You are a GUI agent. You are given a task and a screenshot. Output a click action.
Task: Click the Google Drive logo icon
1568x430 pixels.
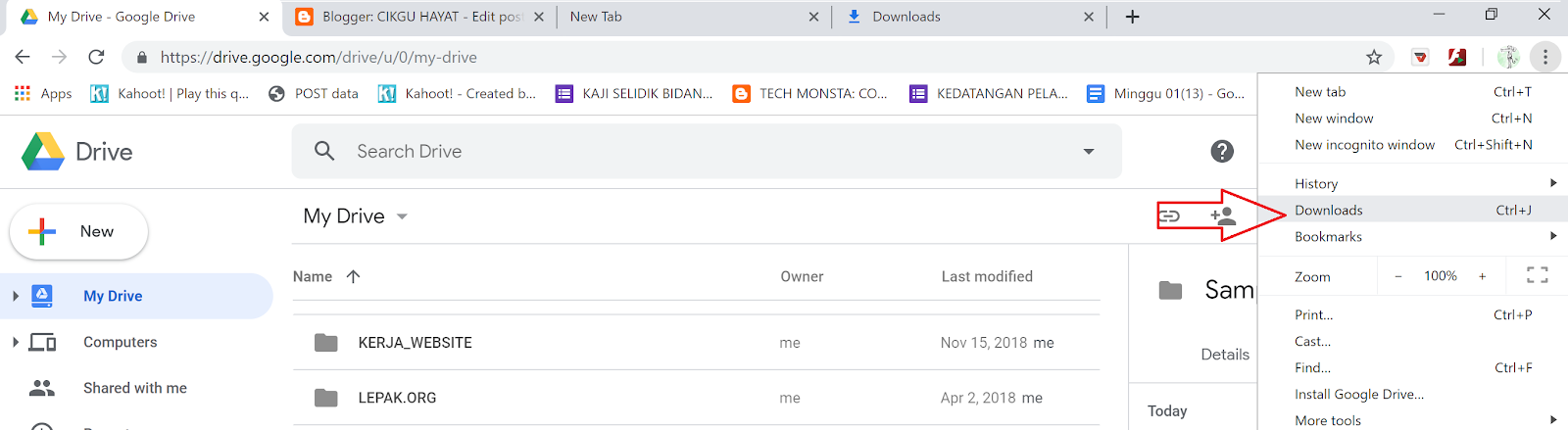[x=43, y=152]
